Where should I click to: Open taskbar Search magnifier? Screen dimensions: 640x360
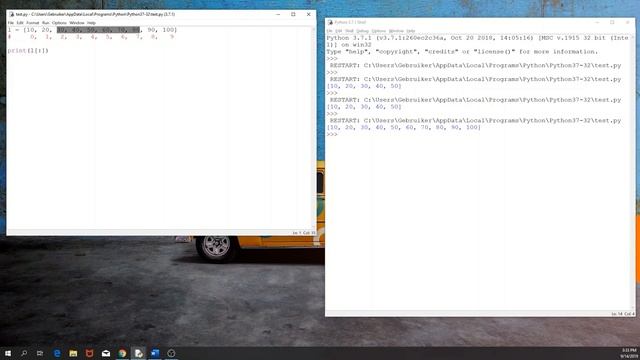pyautogui.click(x=24, y=353)
